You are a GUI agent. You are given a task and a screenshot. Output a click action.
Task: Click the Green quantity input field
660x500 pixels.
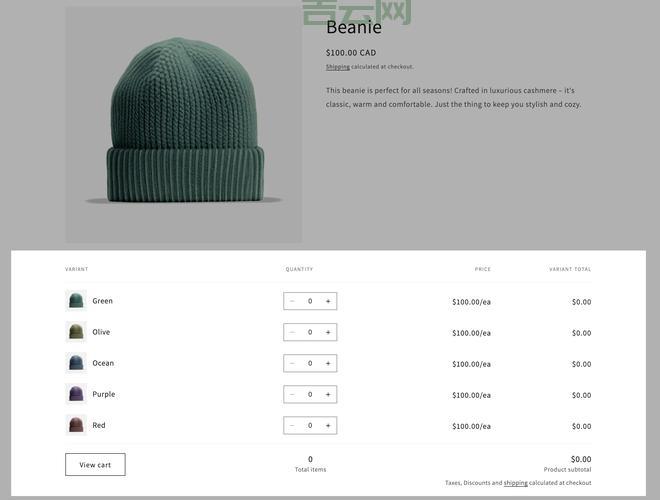pos(310,301)
